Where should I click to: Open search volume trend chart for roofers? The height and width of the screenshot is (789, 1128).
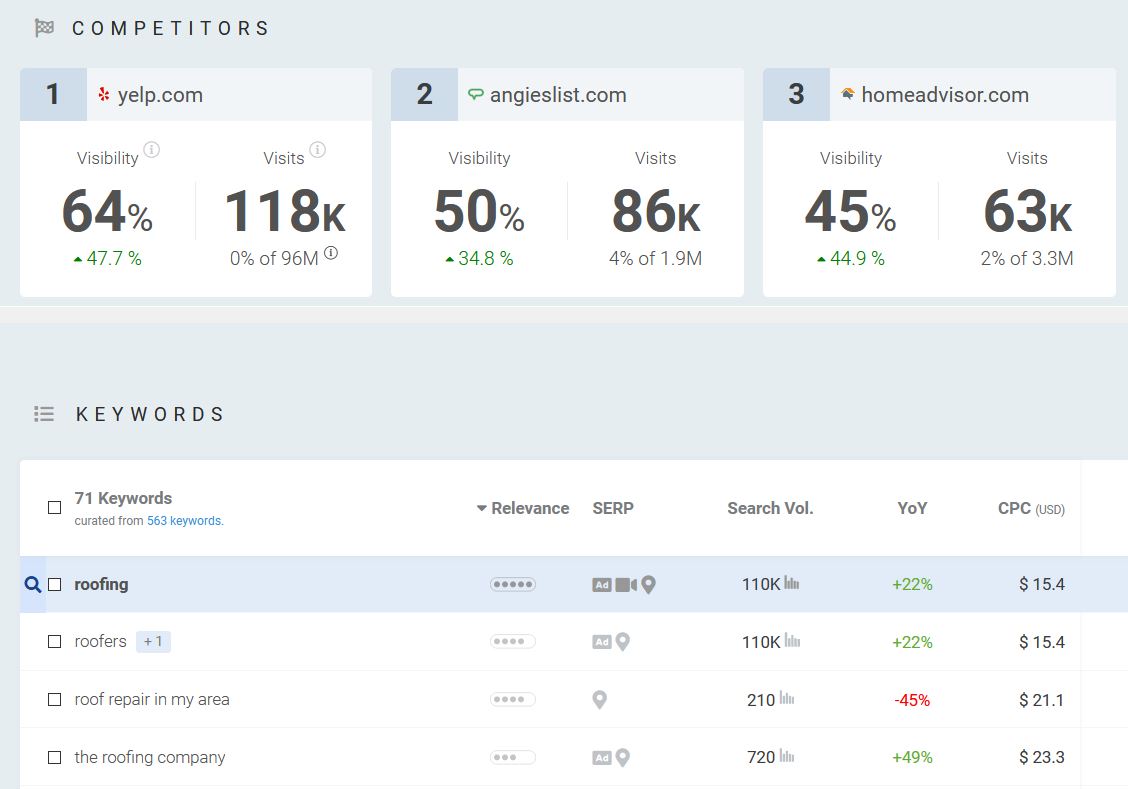(791, 640)
